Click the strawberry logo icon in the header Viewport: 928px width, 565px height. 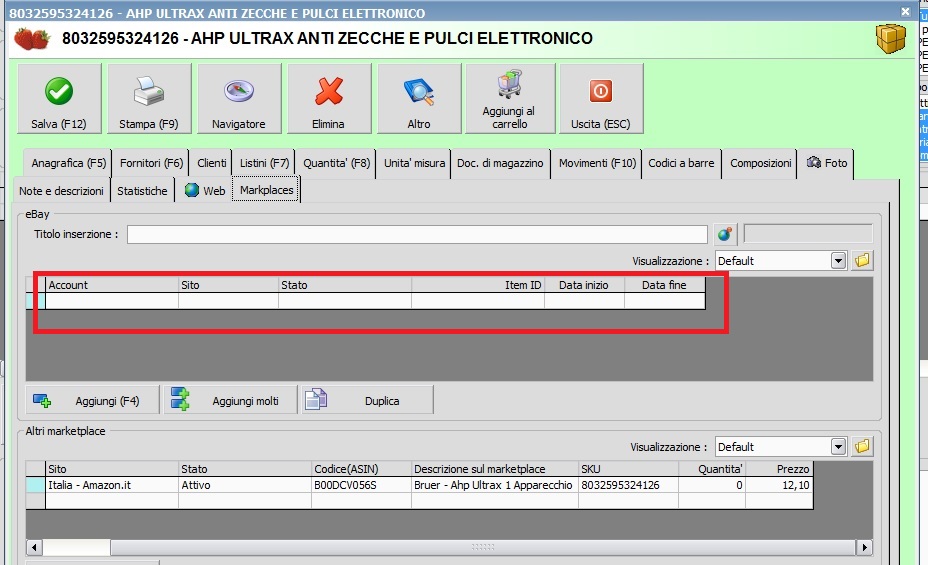(32, 39)
